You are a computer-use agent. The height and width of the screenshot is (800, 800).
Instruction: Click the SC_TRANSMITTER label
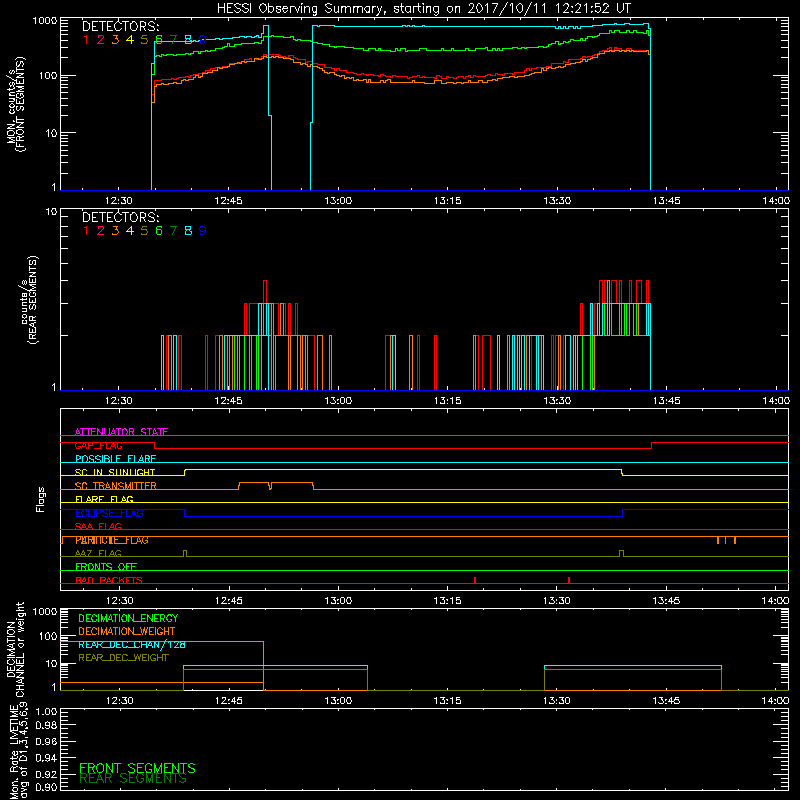[115, 486]
